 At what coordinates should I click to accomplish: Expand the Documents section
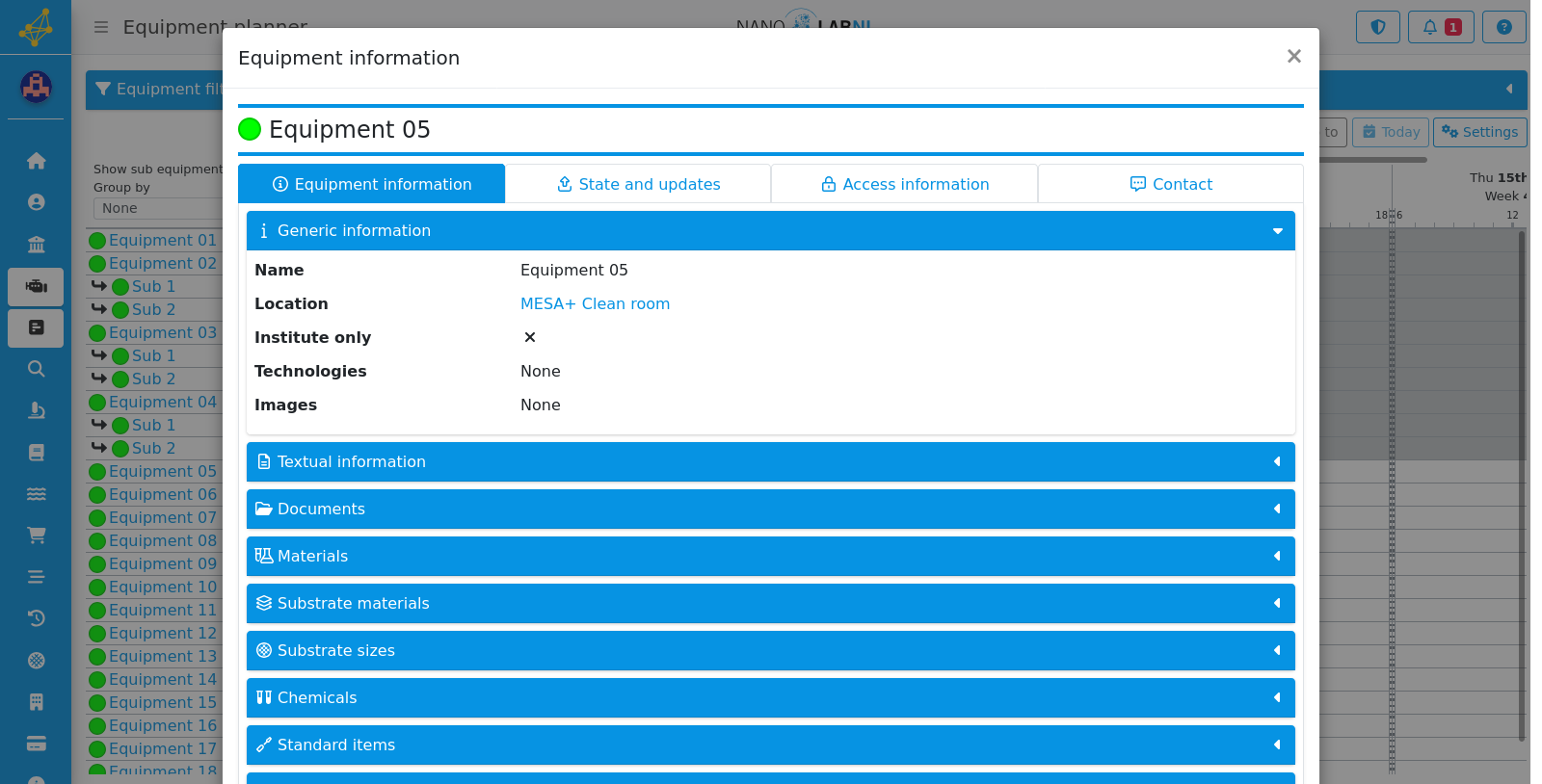click(771, 510)
